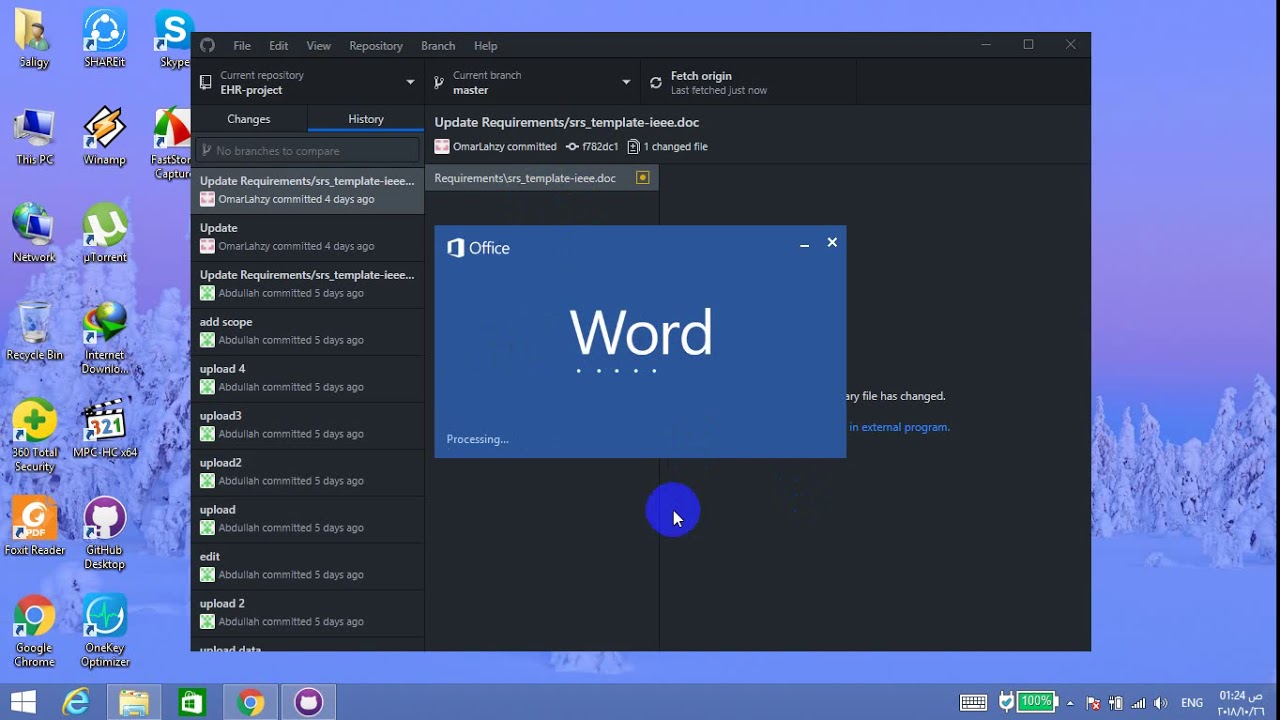Image resolution: width=1280 pixels, height=720 pixels.
Task: Expand the Current repository dropdown
Action: (x=307, y=82)
